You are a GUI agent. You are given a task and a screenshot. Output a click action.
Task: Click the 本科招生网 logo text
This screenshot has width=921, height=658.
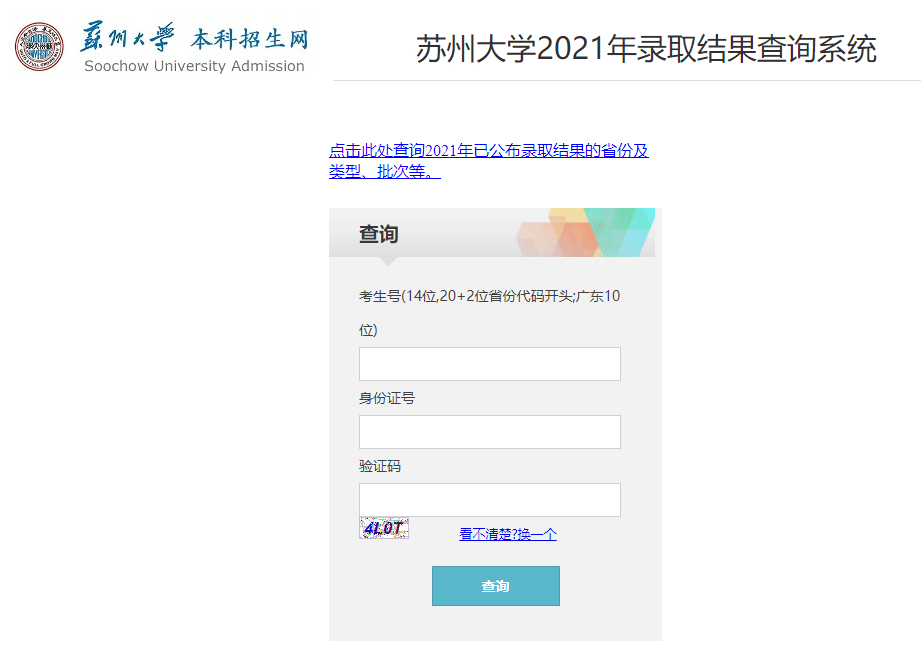[249, 39]
